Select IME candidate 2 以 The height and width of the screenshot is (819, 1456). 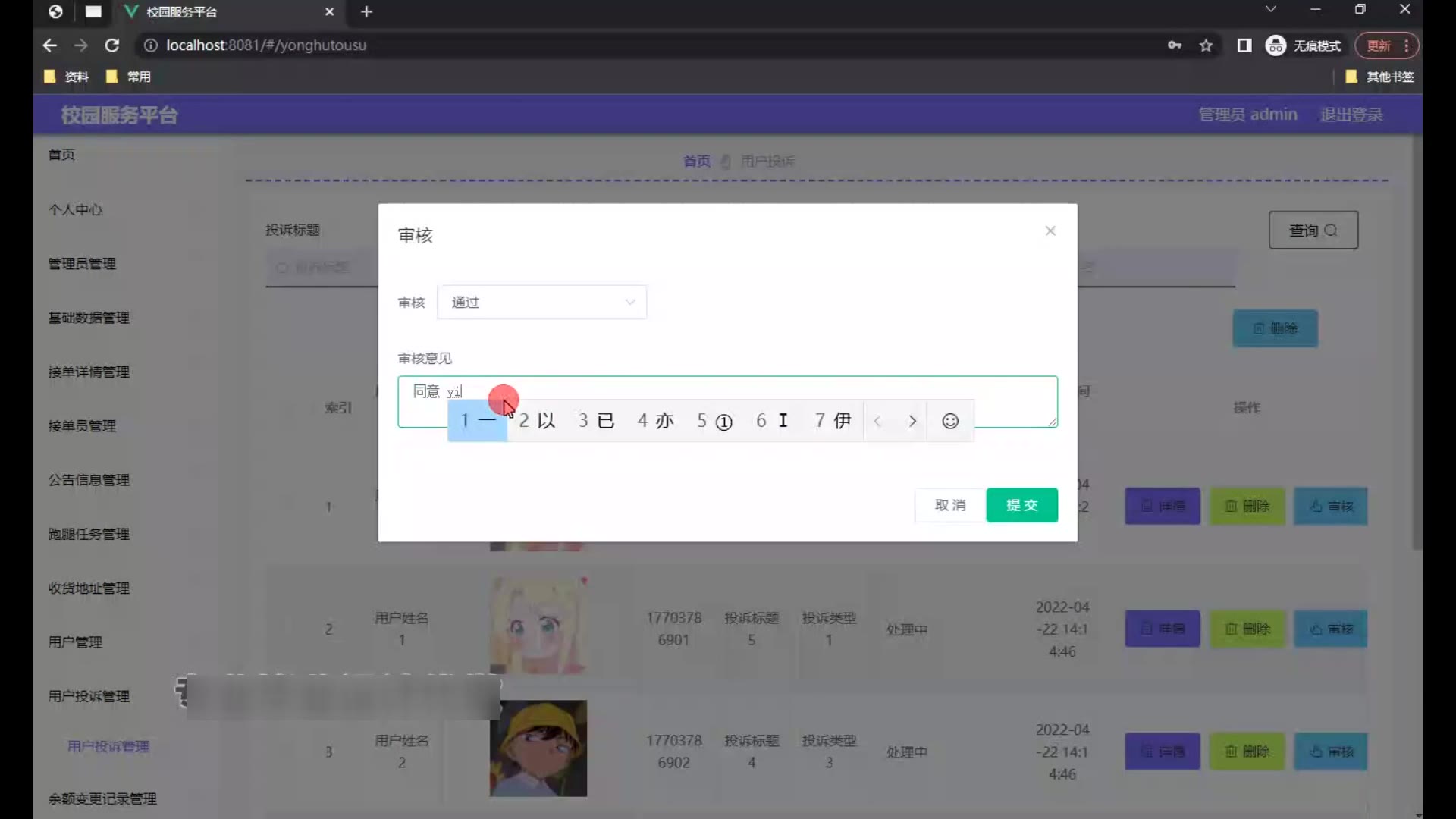[537, 421]
